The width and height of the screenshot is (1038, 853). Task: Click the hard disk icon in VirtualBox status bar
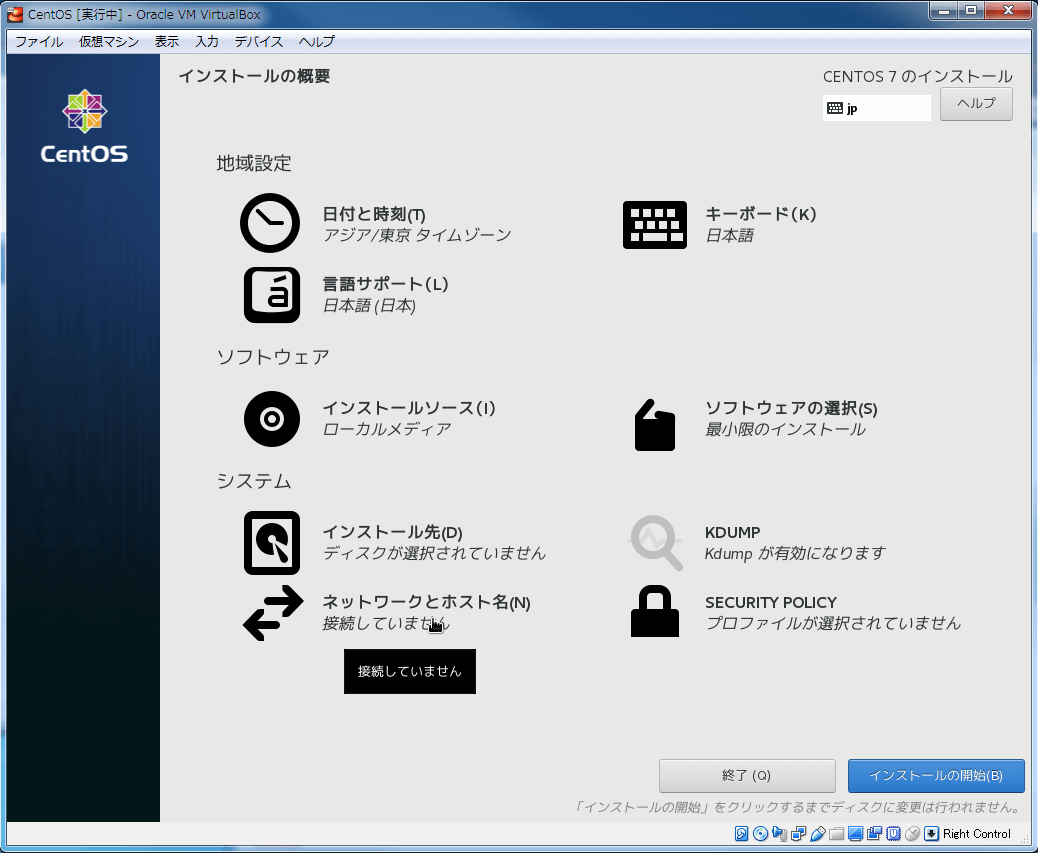point(740,833)
